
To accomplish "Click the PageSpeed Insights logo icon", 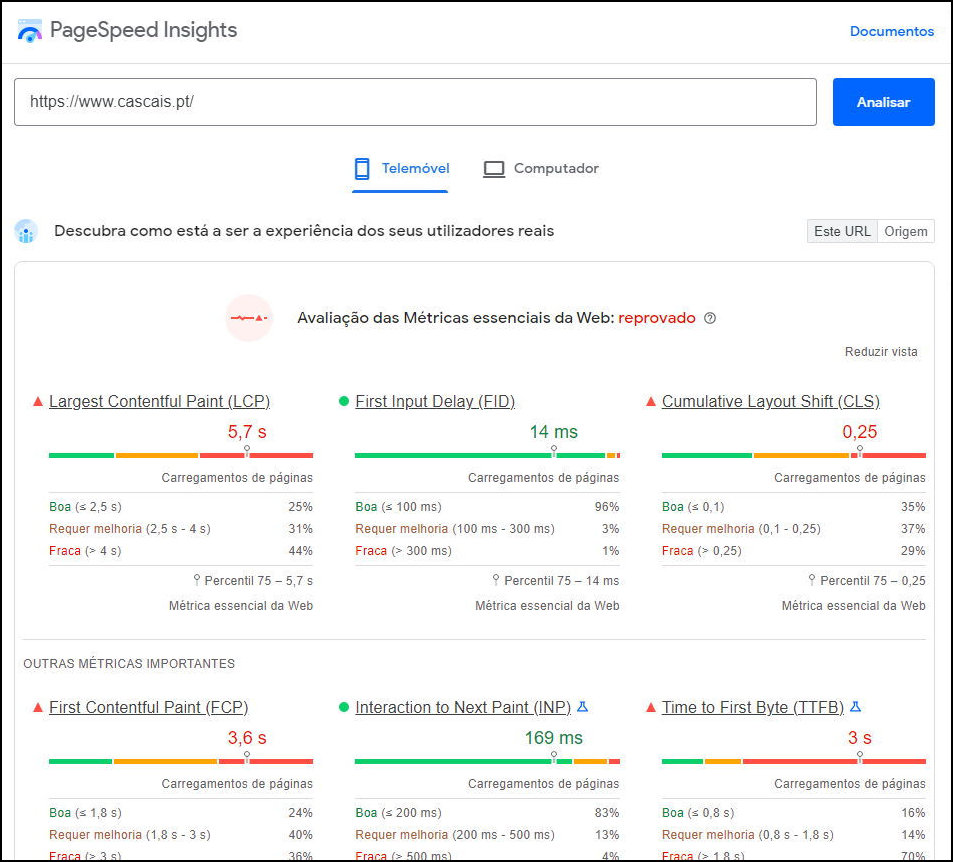I will pyautogui.click(x=29, y=30).
